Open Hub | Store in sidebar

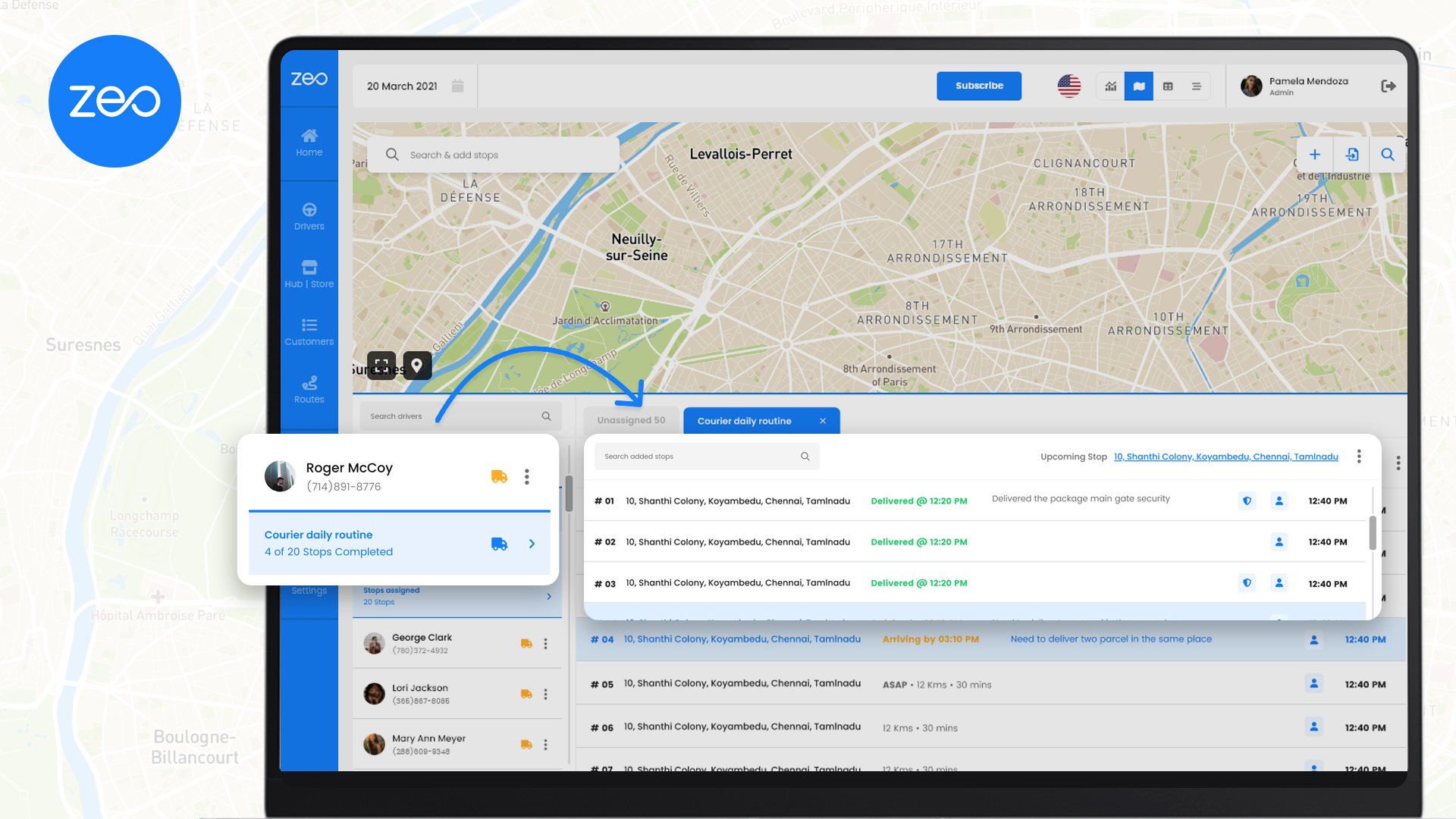pyautogui.click(x=309, y=275)
